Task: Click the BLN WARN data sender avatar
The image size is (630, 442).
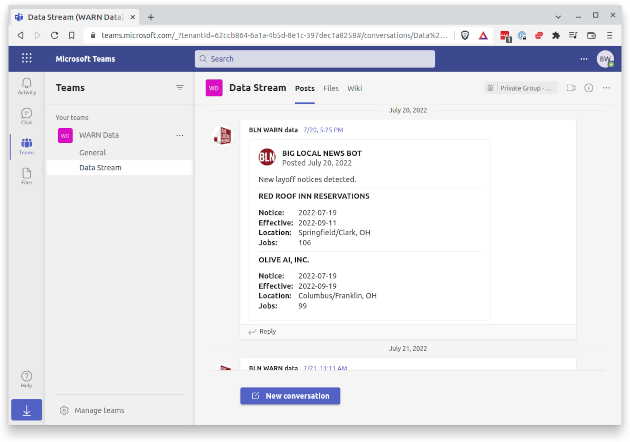Action: click(222, 135)
